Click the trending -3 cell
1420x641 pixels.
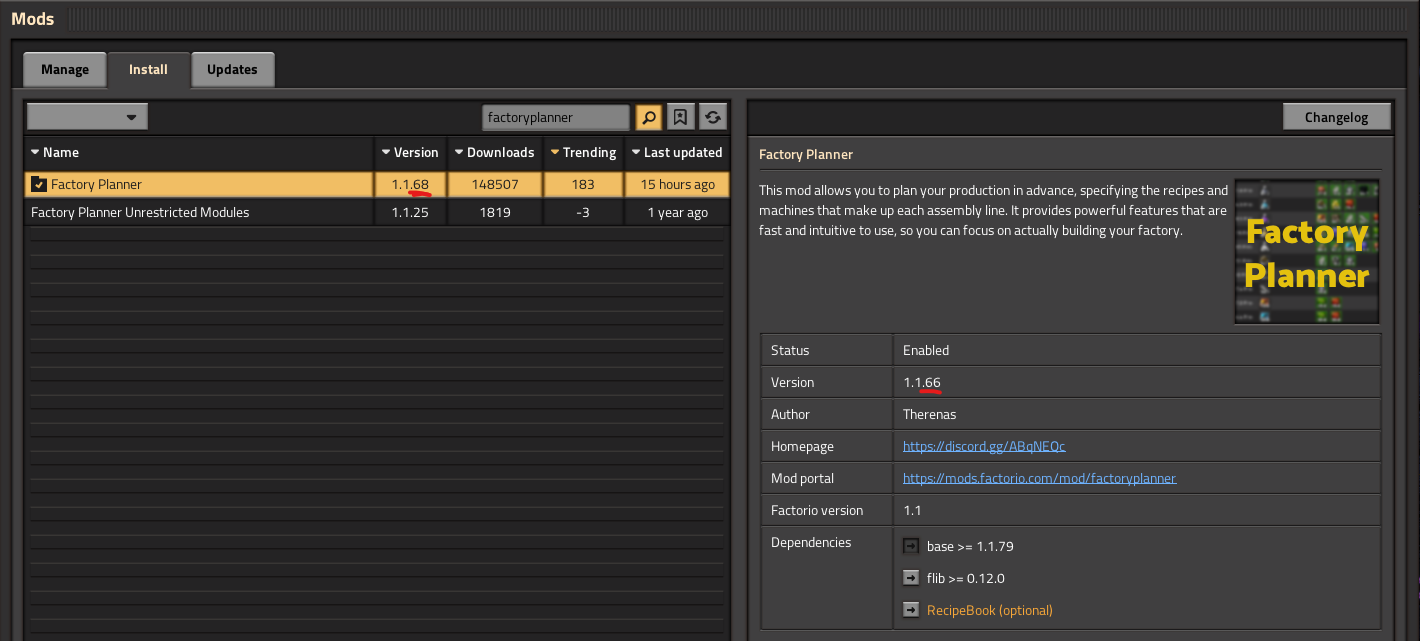(x=583, y=212)
